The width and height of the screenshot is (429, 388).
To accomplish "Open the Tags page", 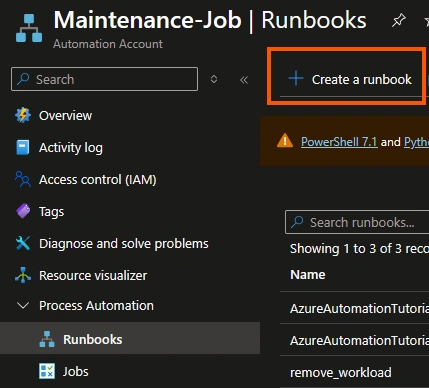I will pos(51,212).
